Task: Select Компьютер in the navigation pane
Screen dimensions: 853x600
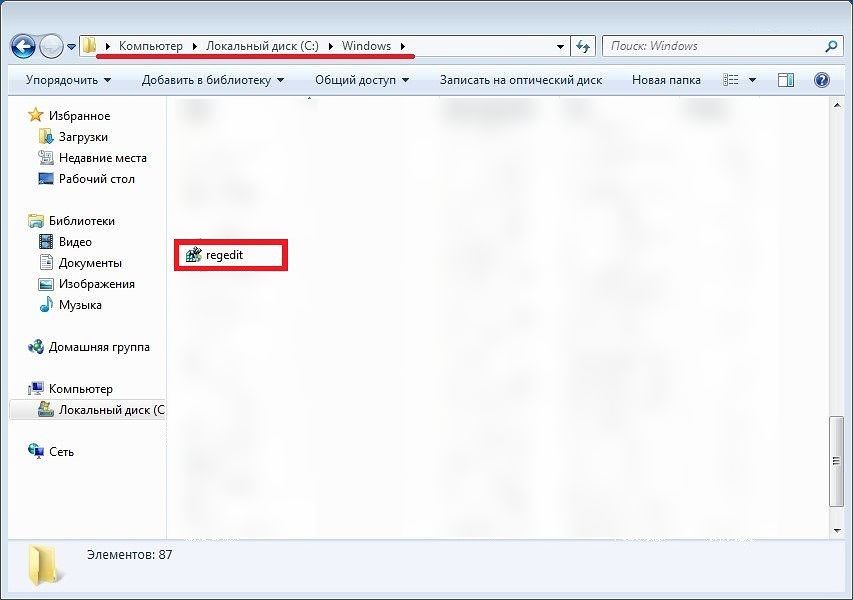Action: point(81,389)
